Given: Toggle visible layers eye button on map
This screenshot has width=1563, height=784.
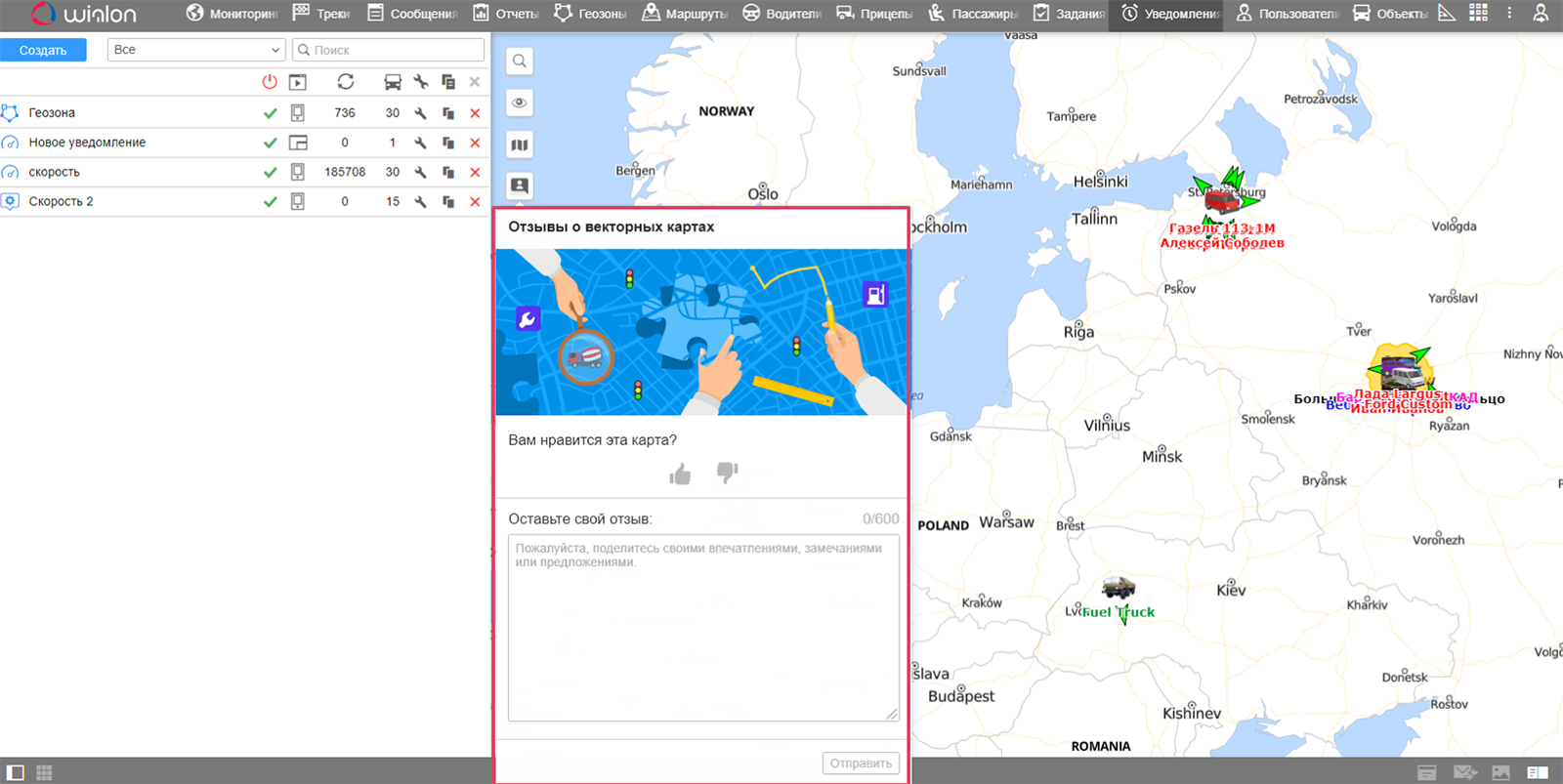Looking at the screenshot, I should (520, 103).
